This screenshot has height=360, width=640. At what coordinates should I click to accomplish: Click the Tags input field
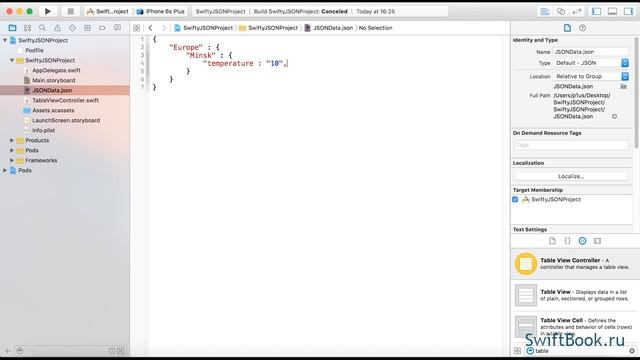[571, 145]
